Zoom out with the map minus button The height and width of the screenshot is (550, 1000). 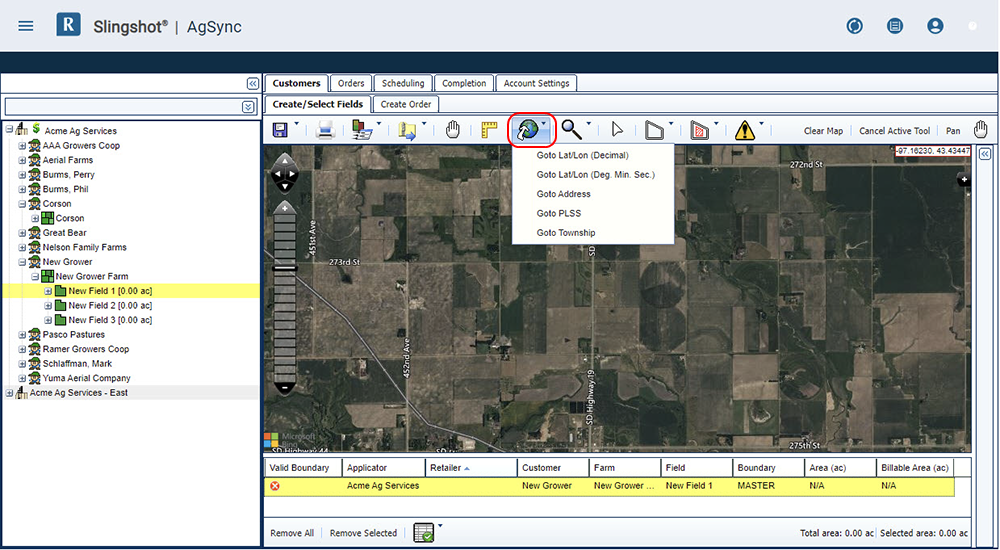[x=285, y=387]
